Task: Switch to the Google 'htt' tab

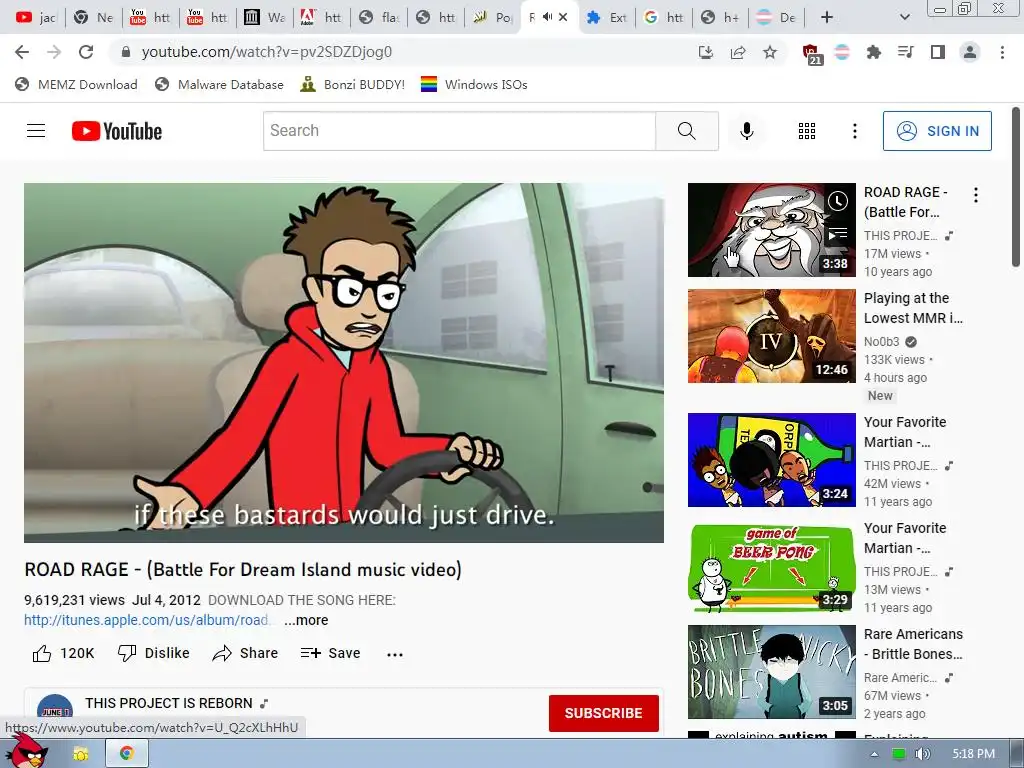Action: point(664,18)
